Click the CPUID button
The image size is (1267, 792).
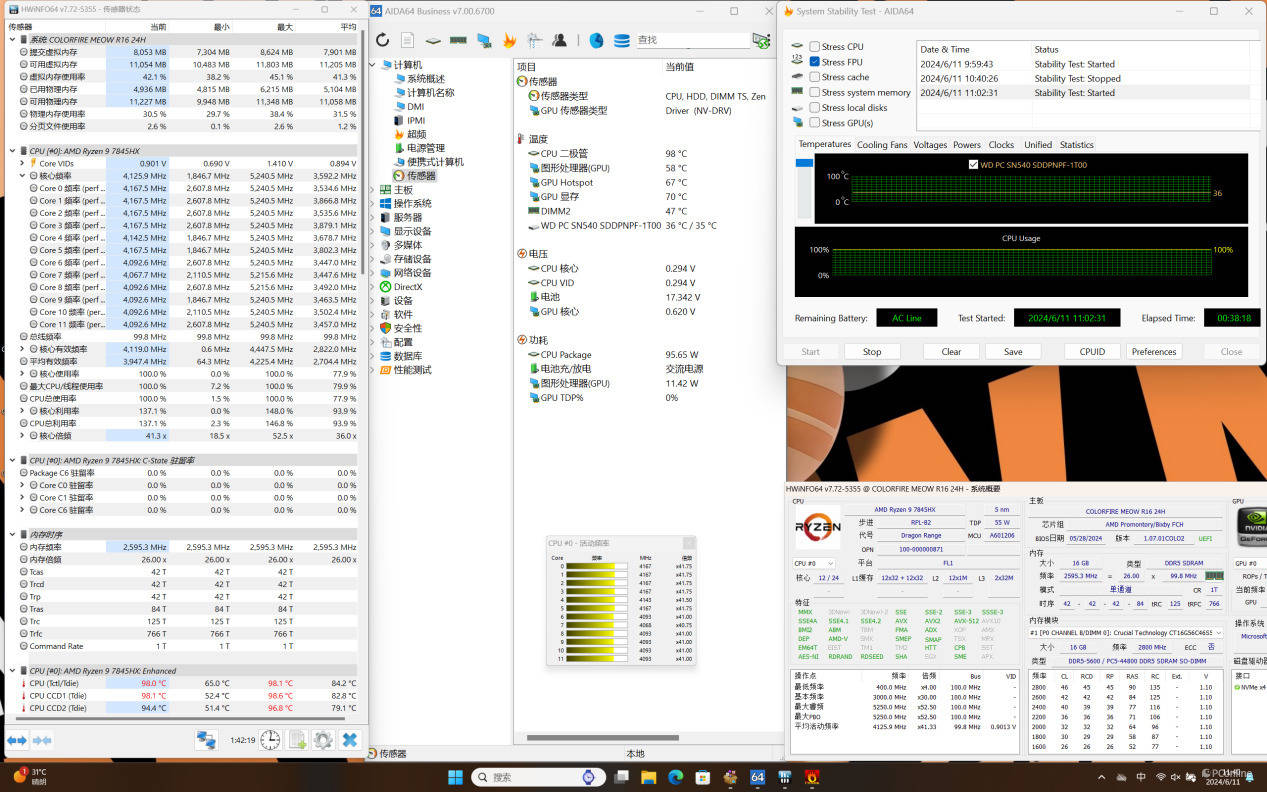point(1092,352)
